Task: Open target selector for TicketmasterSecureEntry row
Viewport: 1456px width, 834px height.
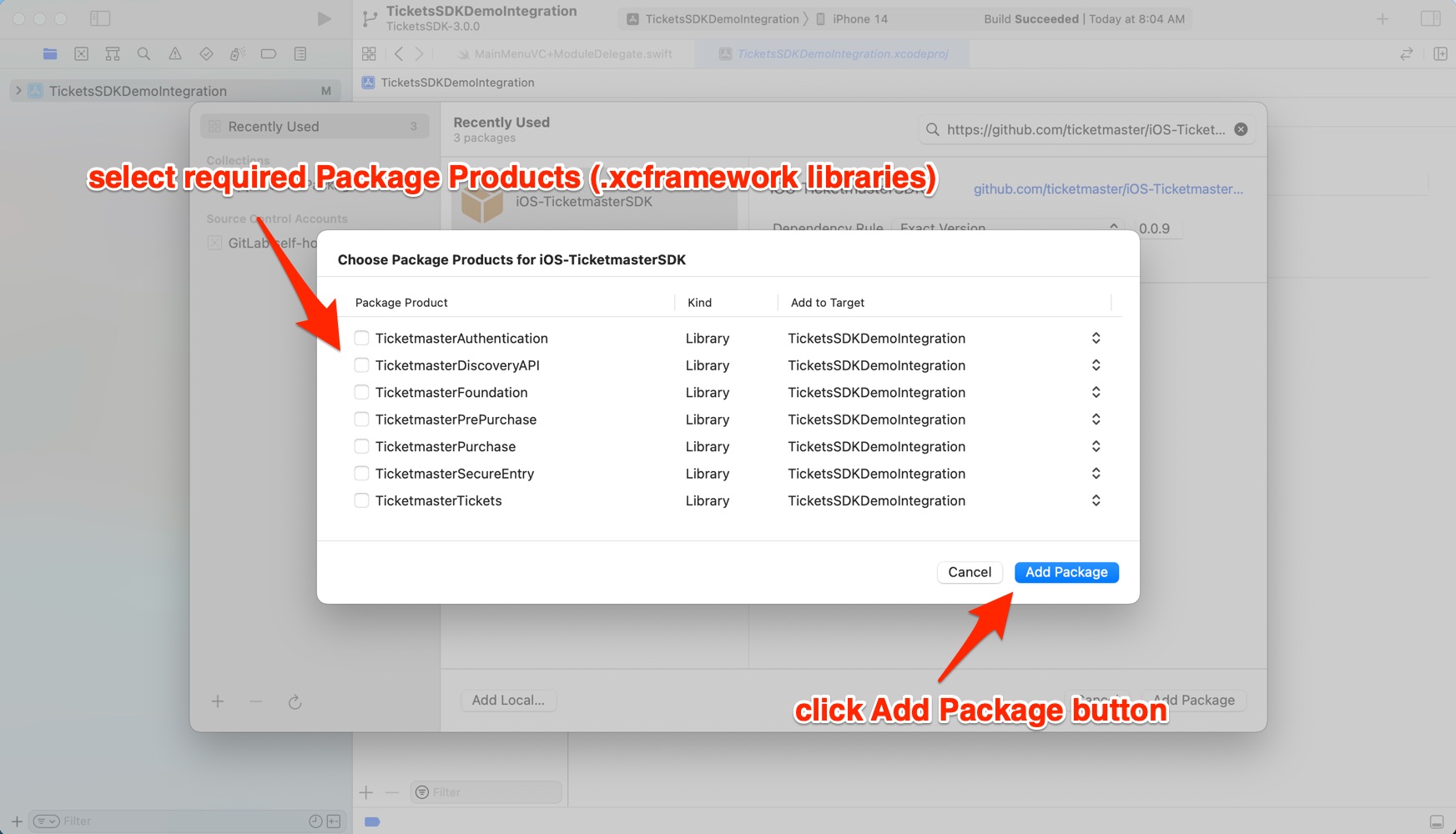Action: 1096,474
